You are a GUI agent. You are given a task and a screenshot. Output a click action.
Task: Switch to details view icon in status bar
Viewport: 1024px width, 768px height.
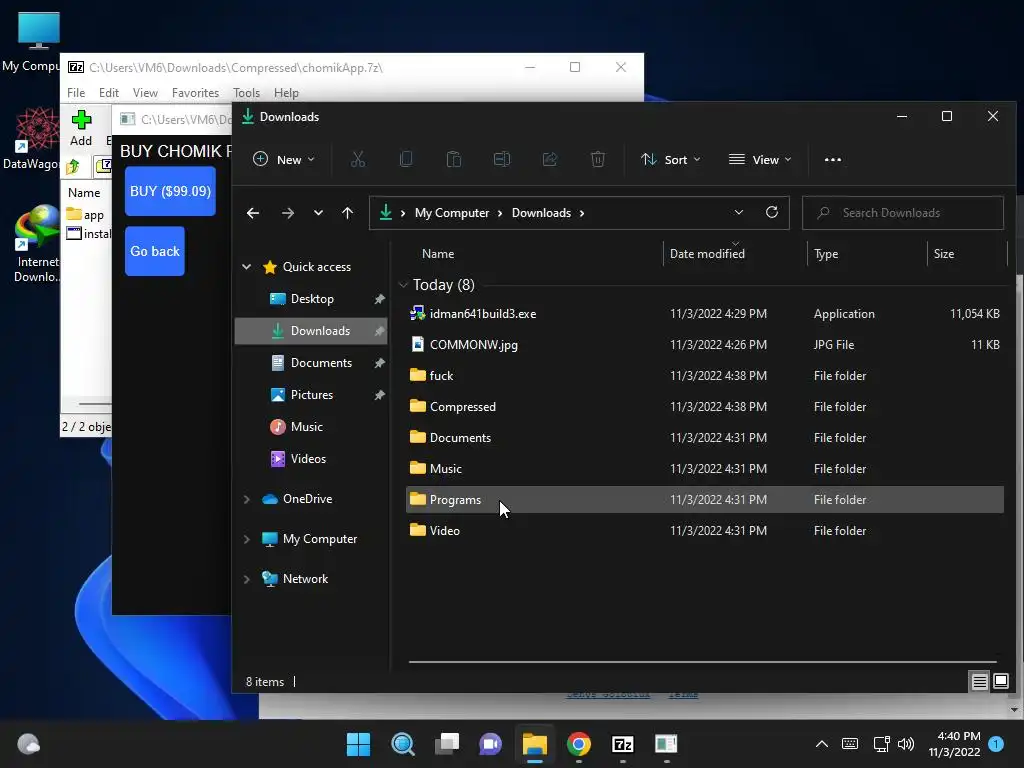980,682
